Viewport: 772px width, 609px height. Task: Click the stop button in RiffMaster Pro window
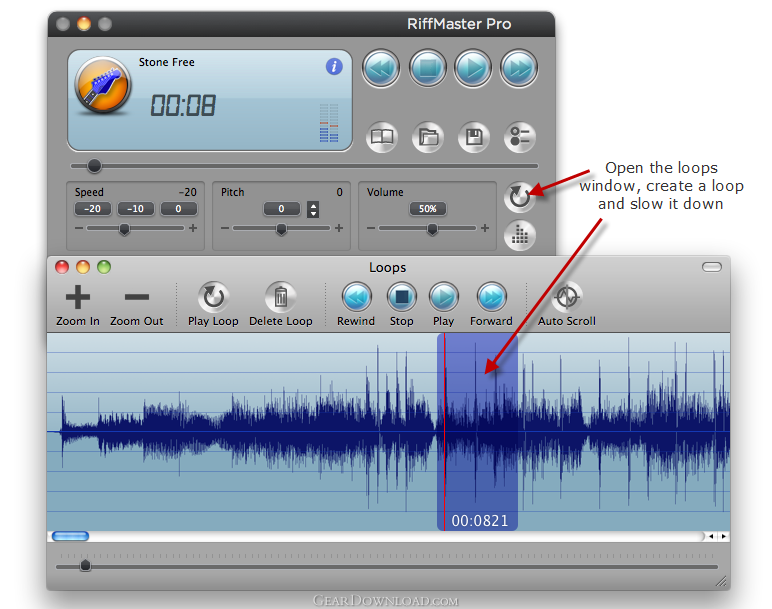(427, 68)
